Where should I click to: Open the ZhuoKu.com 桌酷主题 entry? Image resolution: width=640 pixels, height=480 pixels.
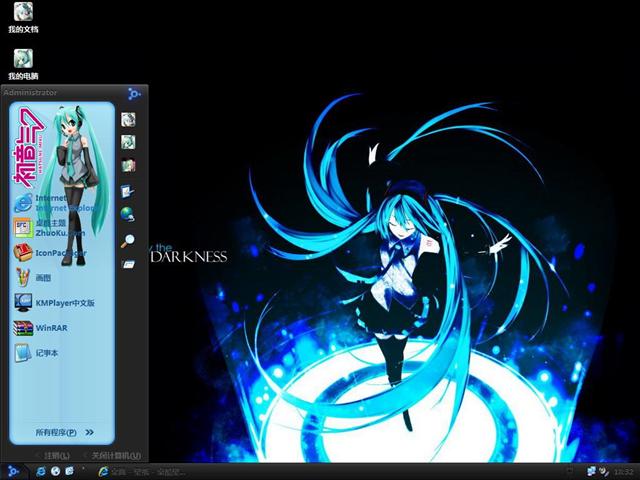pyautogui.click(x=50, y=228)
